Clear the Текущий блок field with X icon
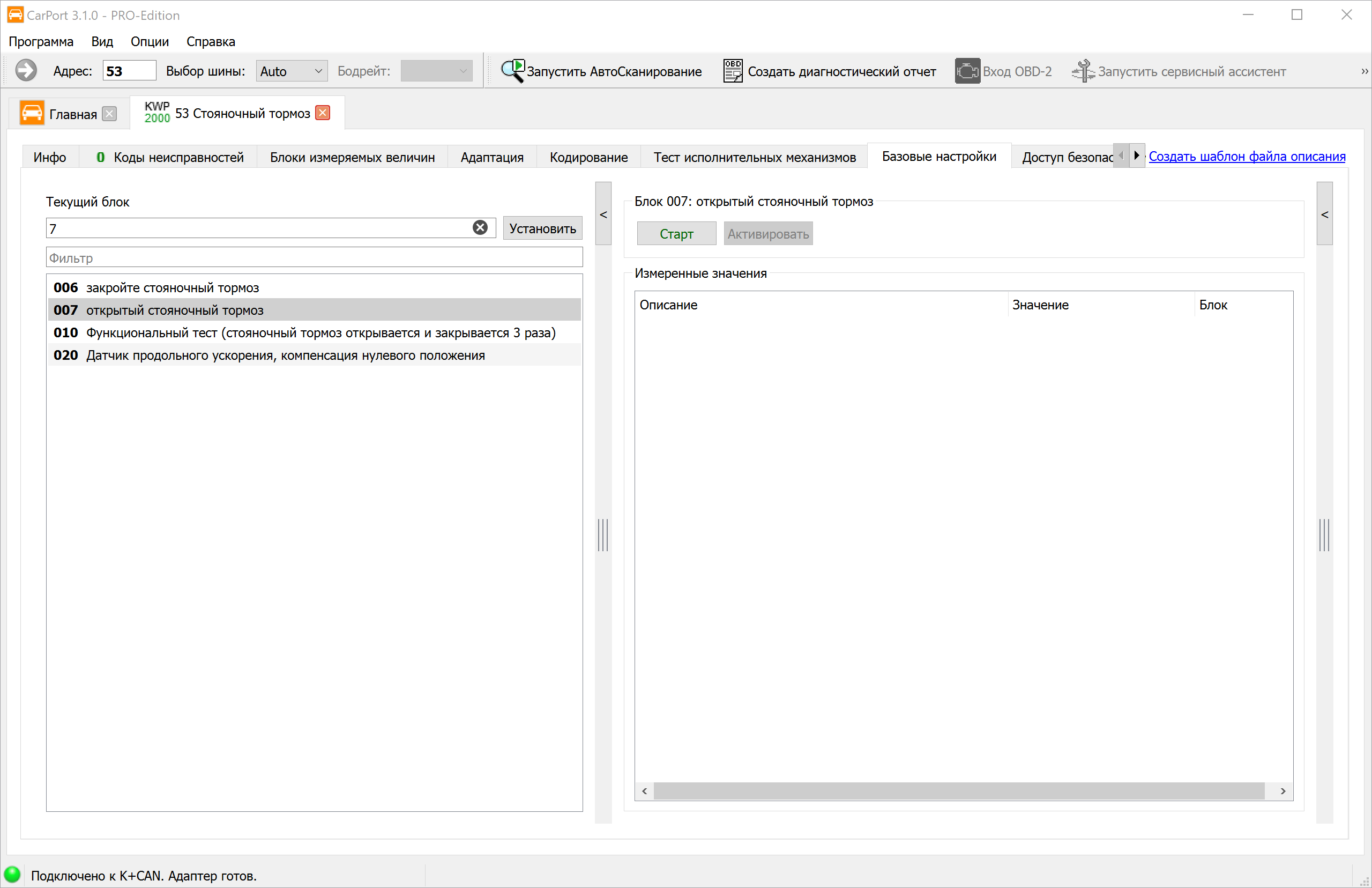1372x888 pixels. [x=480, y=228]
